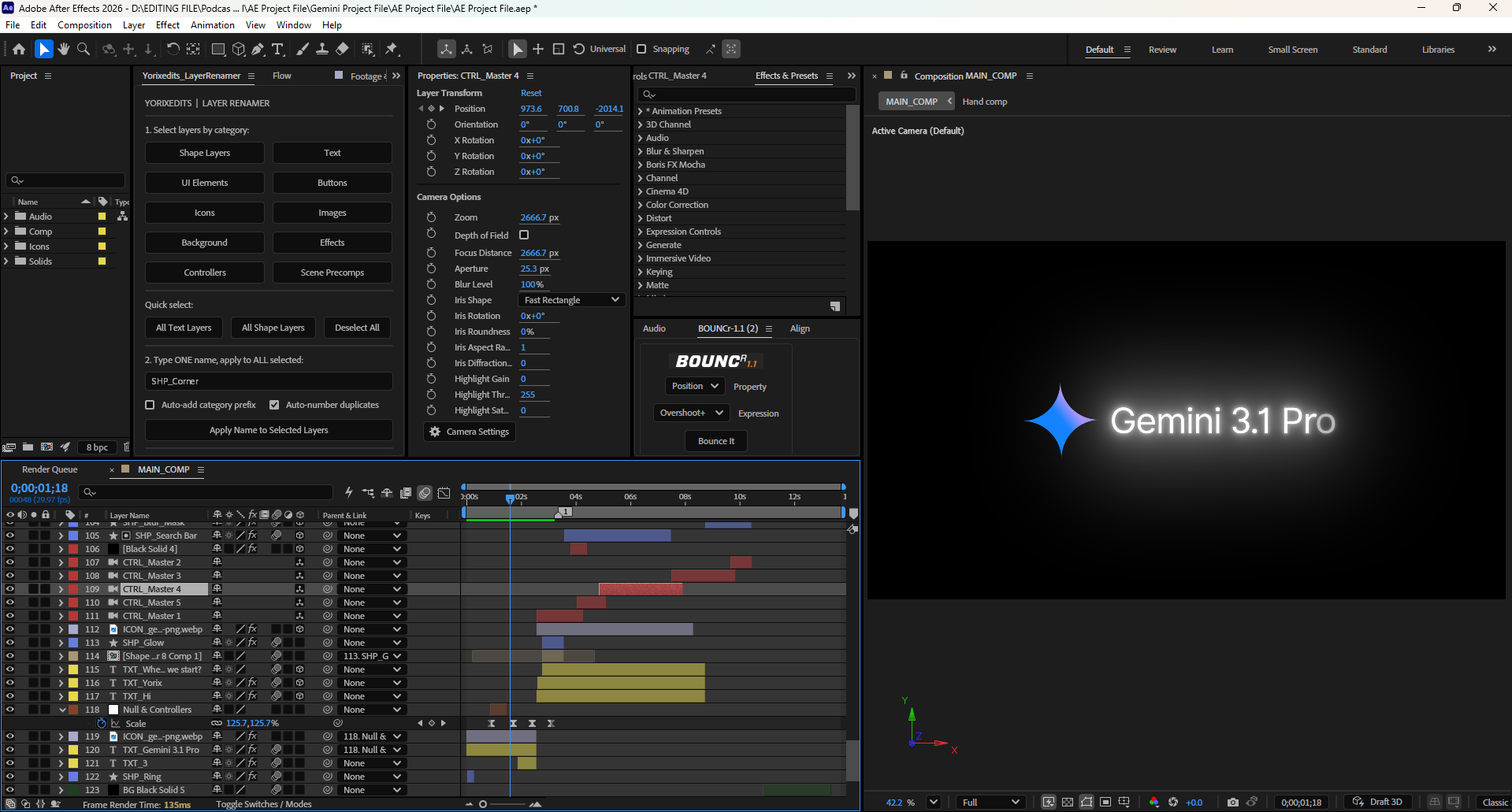Click the Frame Blending icon in timeline
Screen dimensions: 1512x812
pyautogui.click(x=406, y=493)
